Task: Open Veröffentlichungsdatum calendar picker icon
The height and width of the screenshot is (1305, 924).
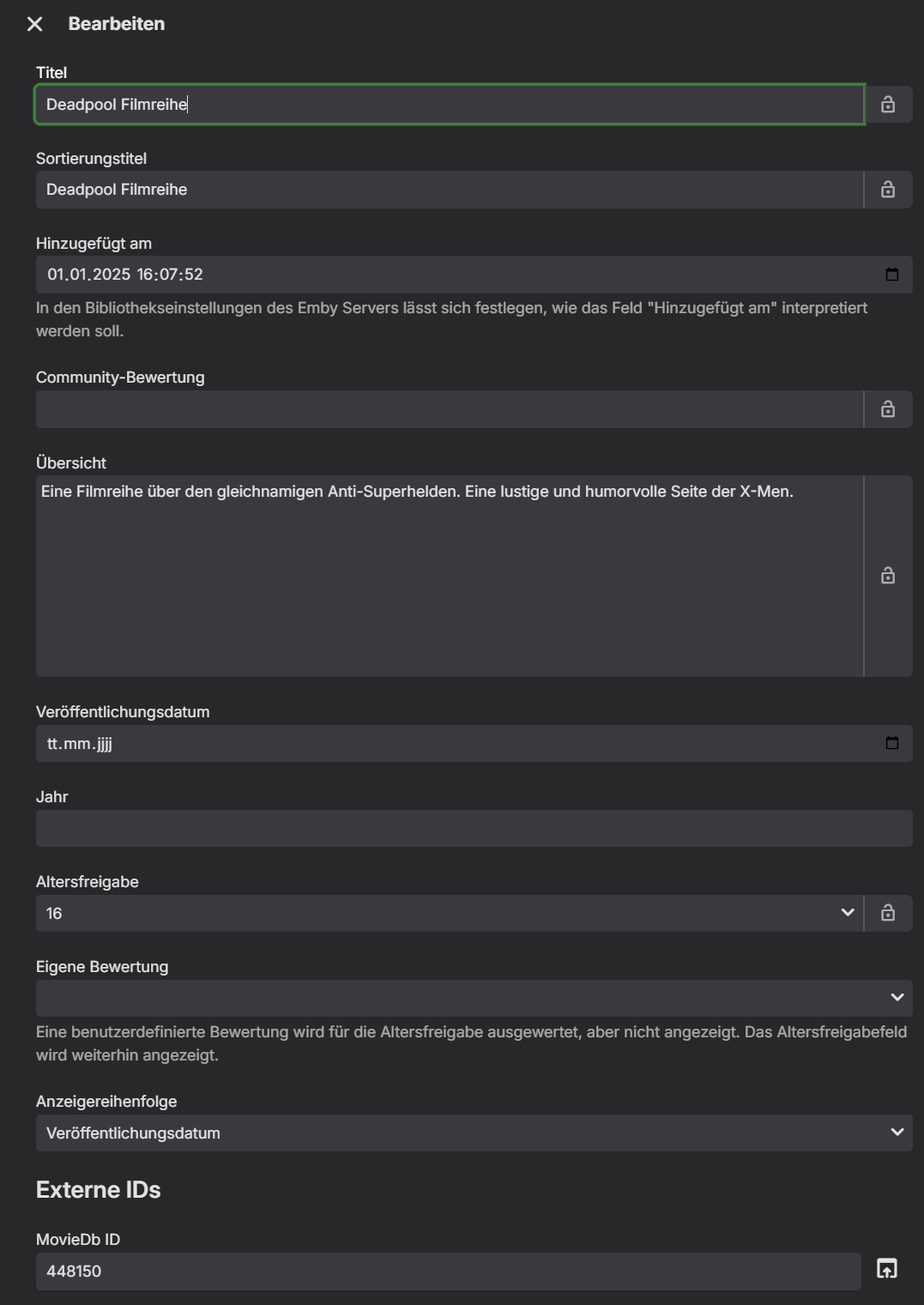Action: pyautogui.click(x=892, y=743)
